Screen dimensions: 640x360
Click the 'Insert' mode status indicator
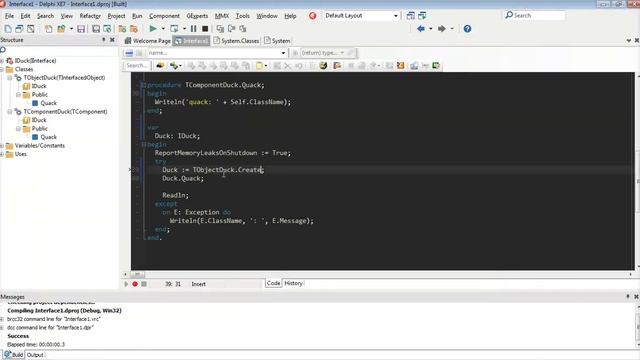199,284
